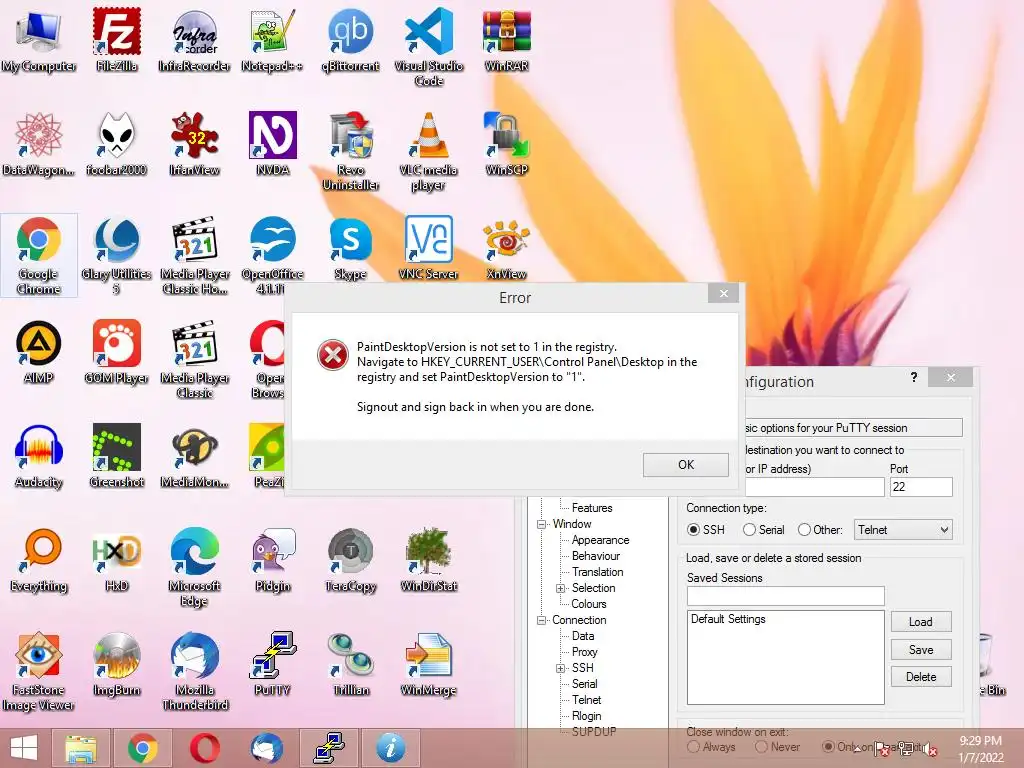The width and height of the screenshot is (1024, 768).
Task: Select the Pidgin desktop icon
Action: click(x=272, y=560)
